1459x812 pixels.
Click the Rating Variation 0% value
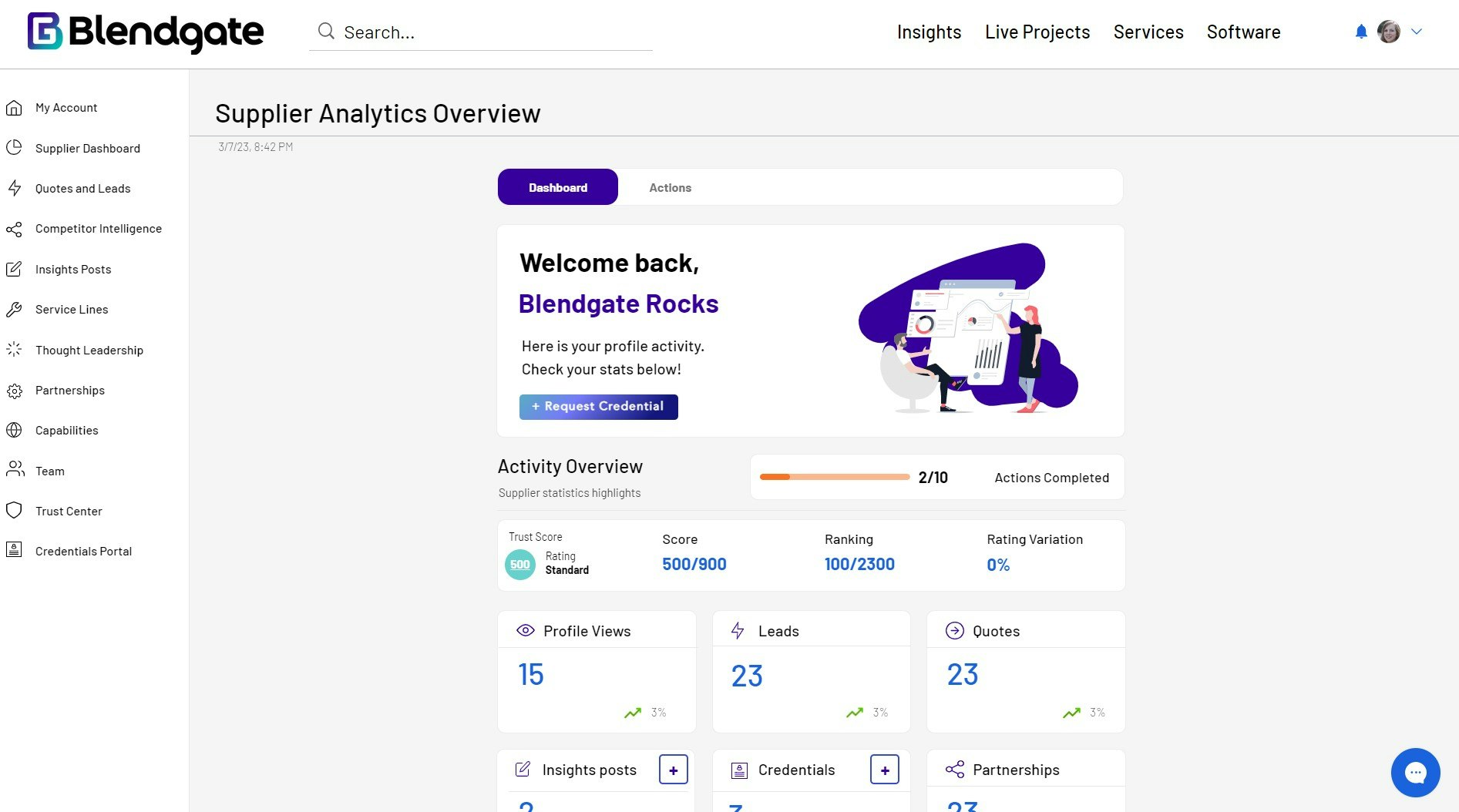tap(998, 565)
